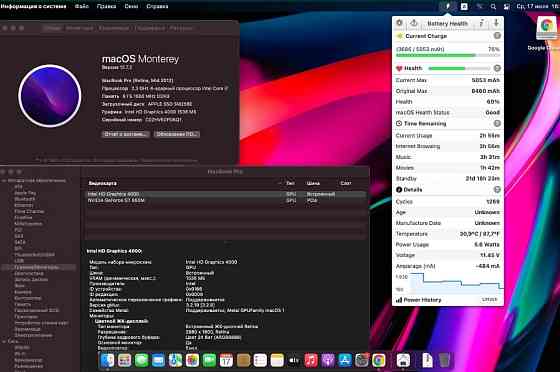Open the Окно menu
560x372 pixels.
tap(131, 6)
